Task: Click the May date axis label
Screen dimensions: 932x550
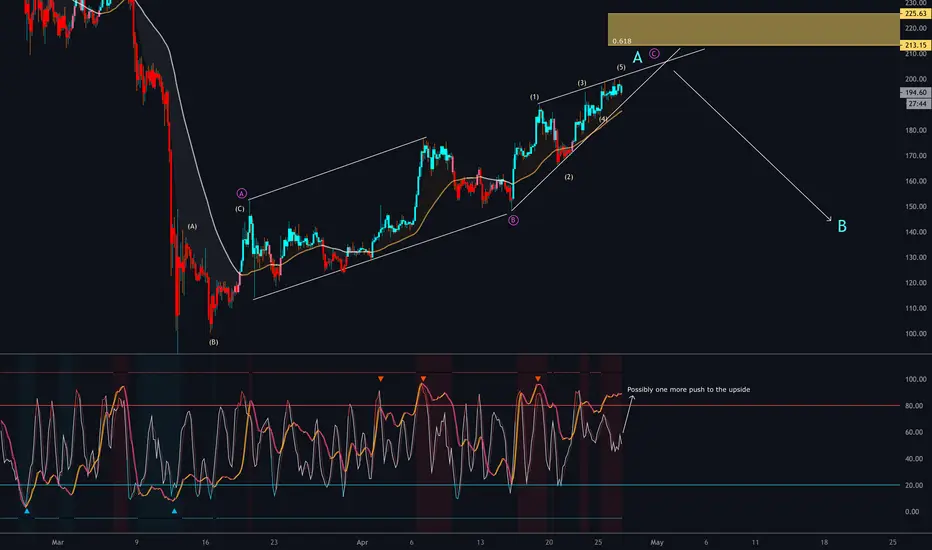Action: click(x=657, y=542)
